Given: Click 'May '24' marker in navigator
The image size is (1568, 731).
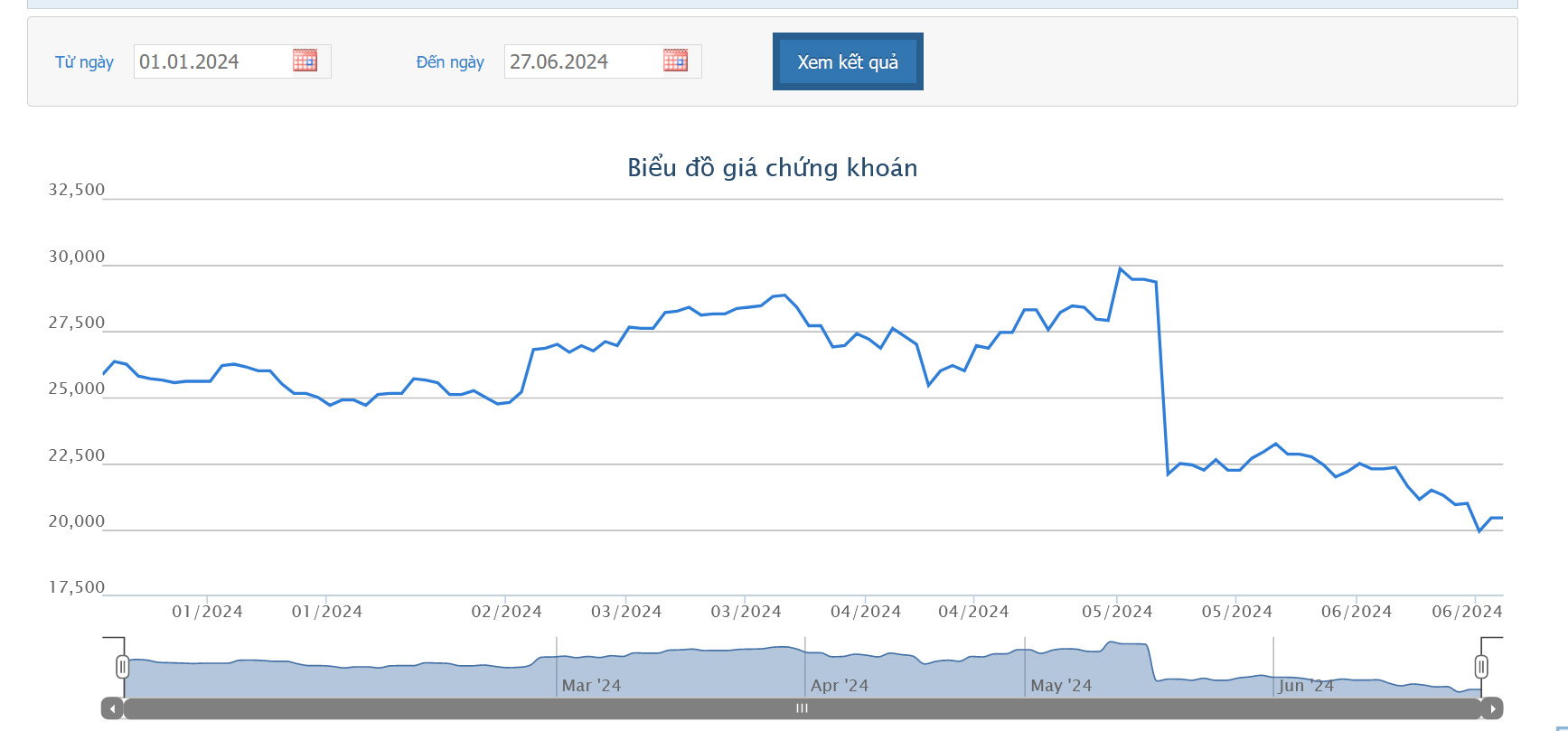Looking at the screenshot, I should (x=1061, y=686).
